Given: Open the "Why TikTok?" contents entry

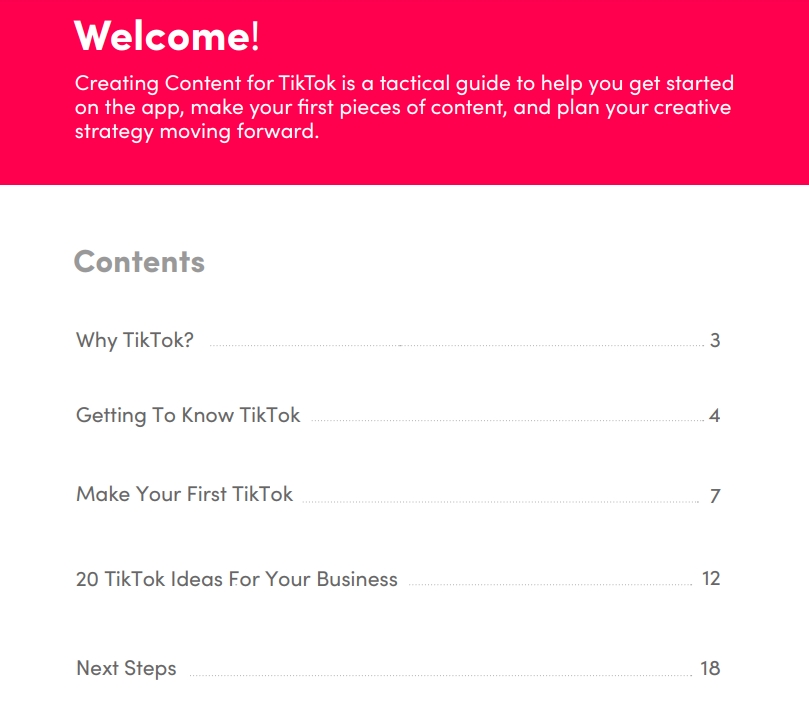Looking at the screenshot, I should [134, 340].
